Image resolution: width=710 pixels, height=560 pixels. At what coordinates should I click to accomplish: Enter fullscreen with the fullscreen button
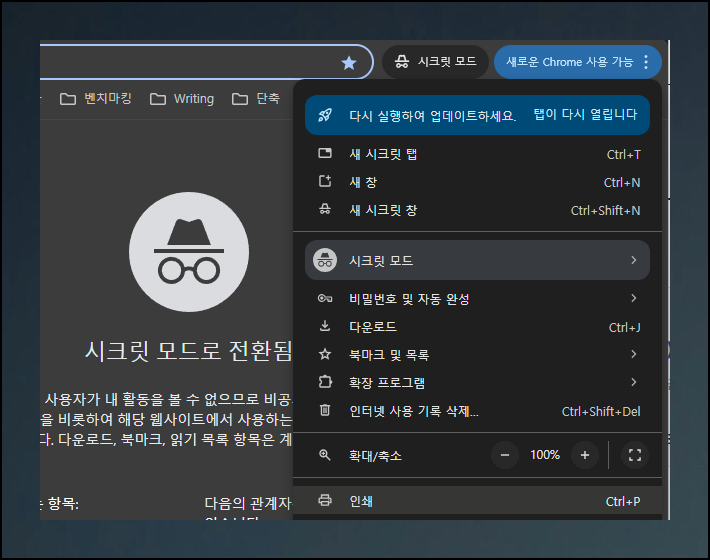pos(635,455)
